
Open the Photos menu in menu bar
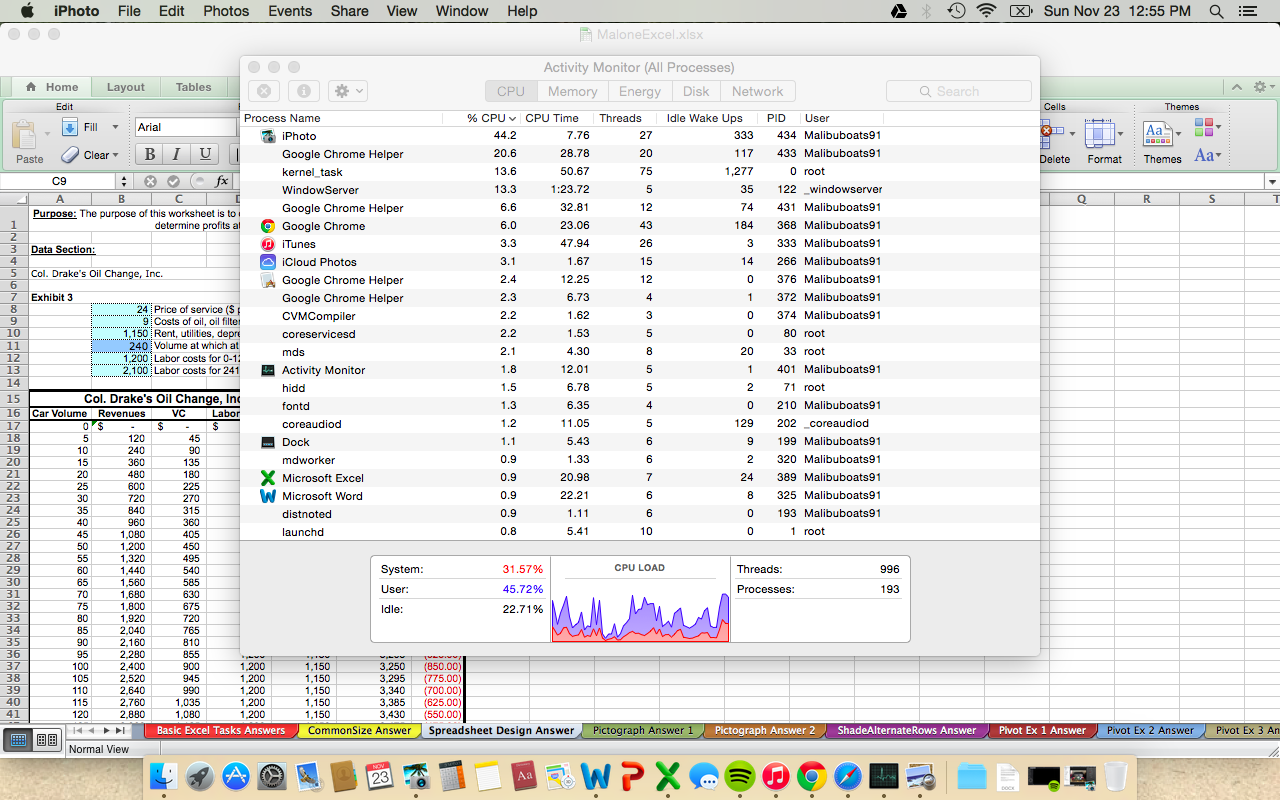(x=226, y=11)
